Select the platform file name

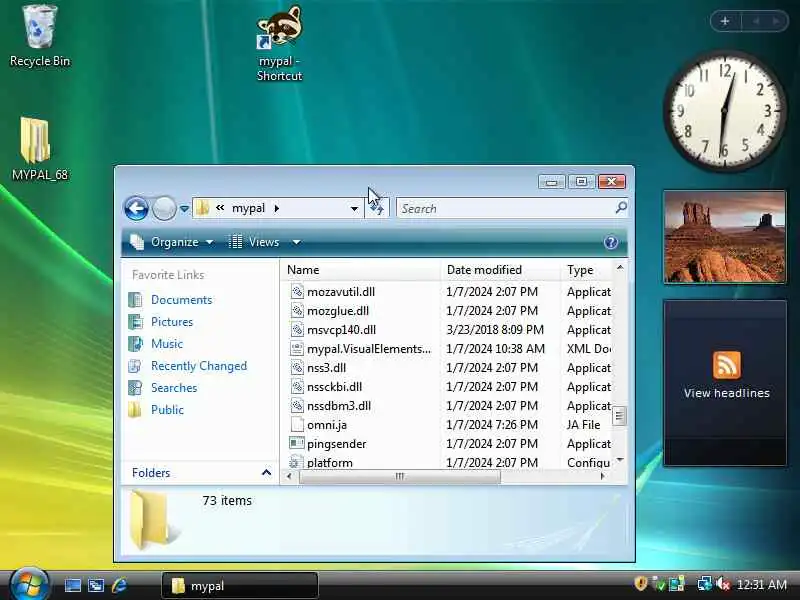330,463
